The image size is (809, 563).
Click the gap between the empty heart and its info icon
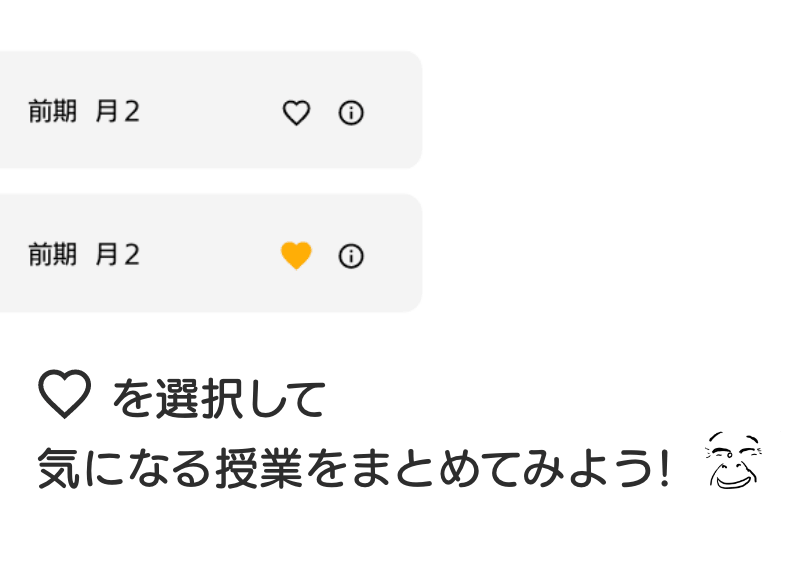(x=324, y=113)
